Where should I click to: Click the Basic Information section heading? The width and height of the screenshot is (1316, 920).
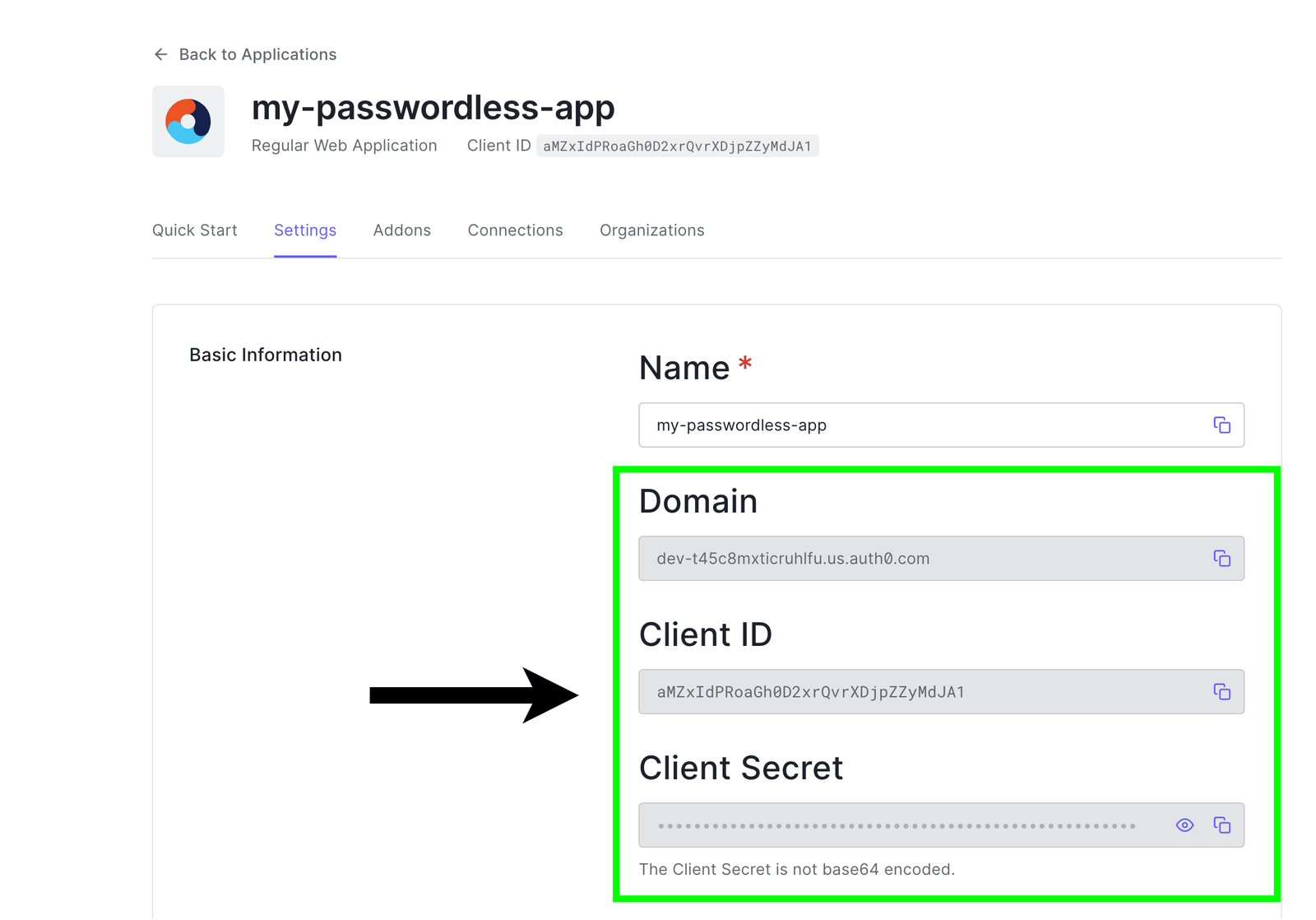point(266,355)
